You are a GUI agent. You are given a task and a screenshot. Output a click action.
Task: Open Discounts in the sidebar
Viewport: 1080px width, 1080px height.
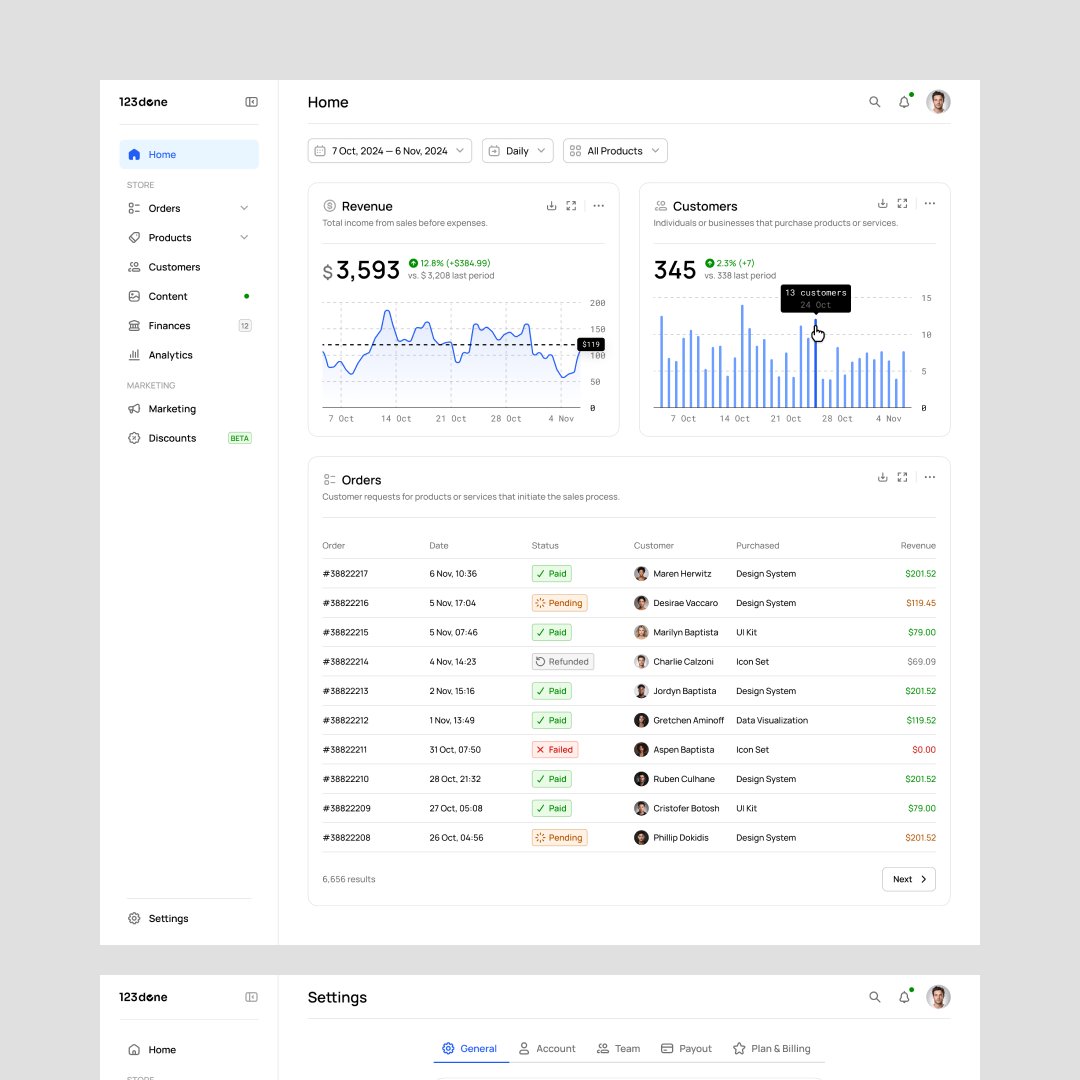pos(189,438)
